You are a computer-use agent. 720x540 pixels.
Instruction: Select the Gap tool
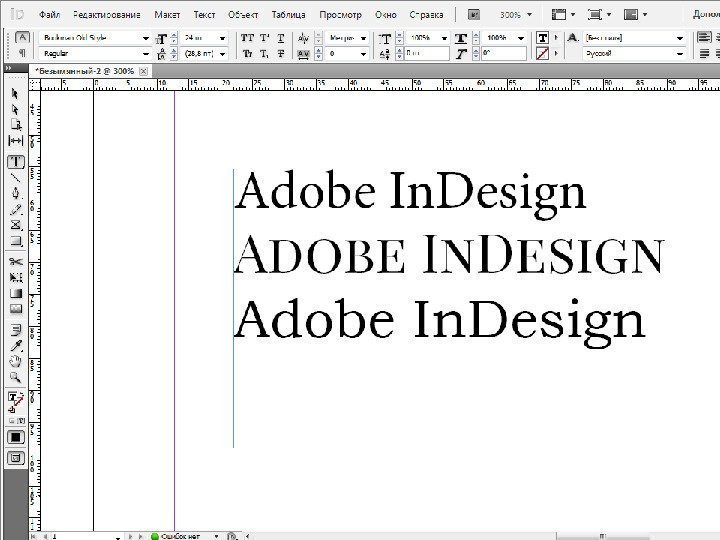tap(15, 141)
